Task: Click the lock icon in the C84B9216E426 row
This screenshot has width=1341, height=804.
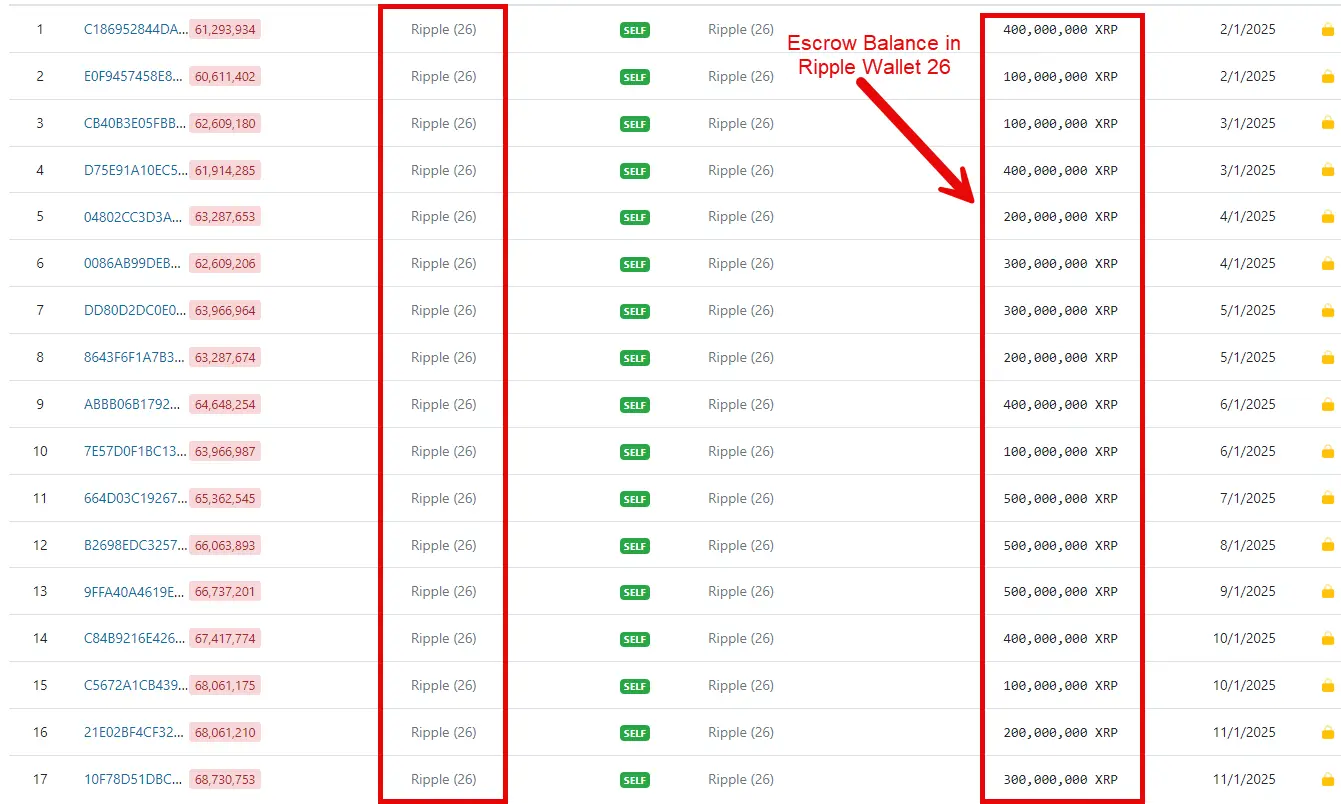Action: (1328, 639)
